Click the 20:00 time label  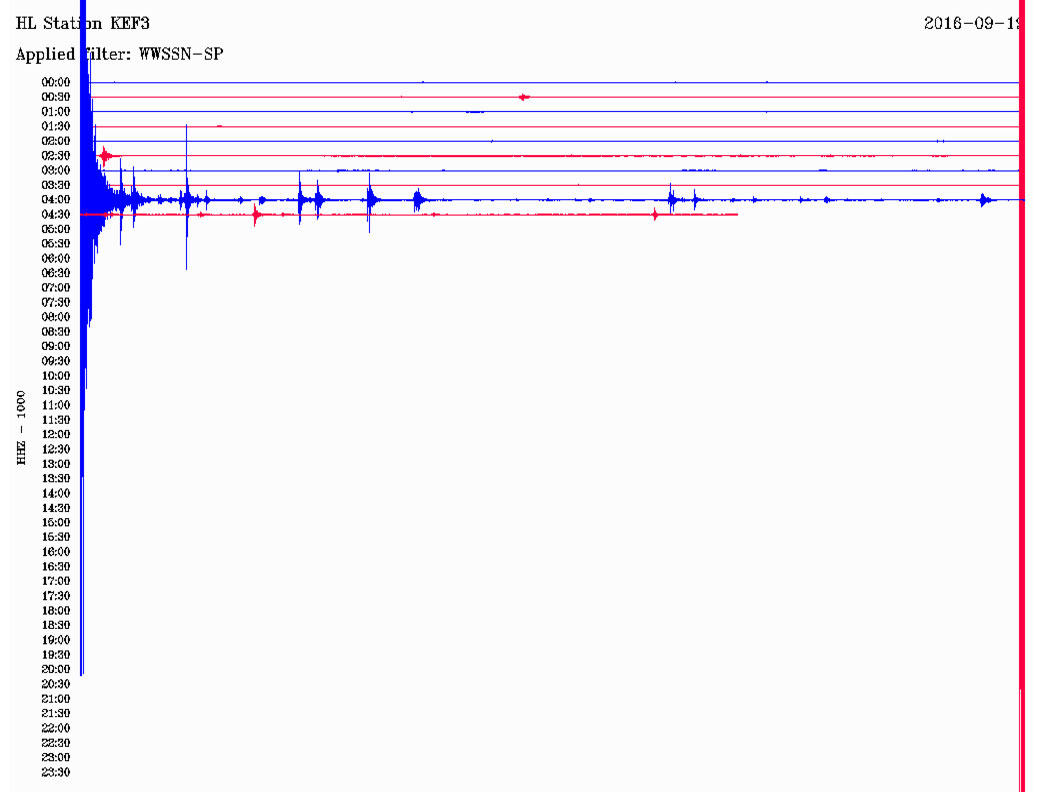click(55, 669)
